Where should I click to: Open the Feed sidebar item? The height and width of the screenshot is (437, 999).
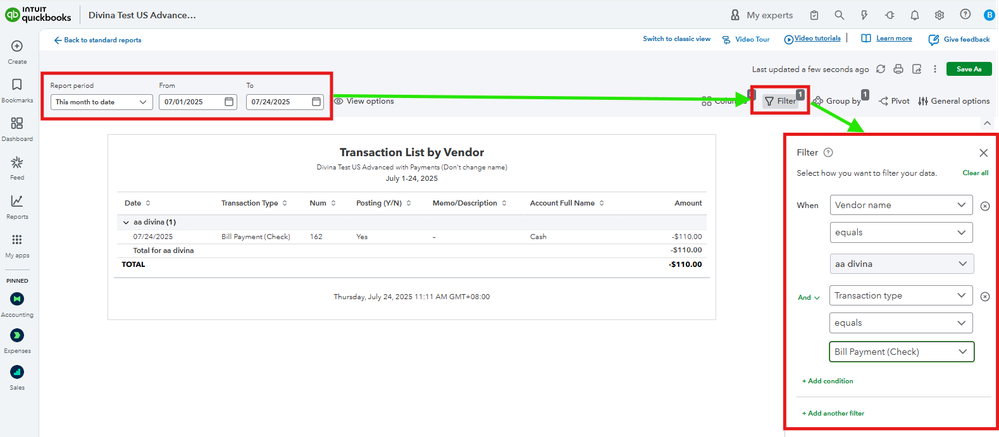17,168
